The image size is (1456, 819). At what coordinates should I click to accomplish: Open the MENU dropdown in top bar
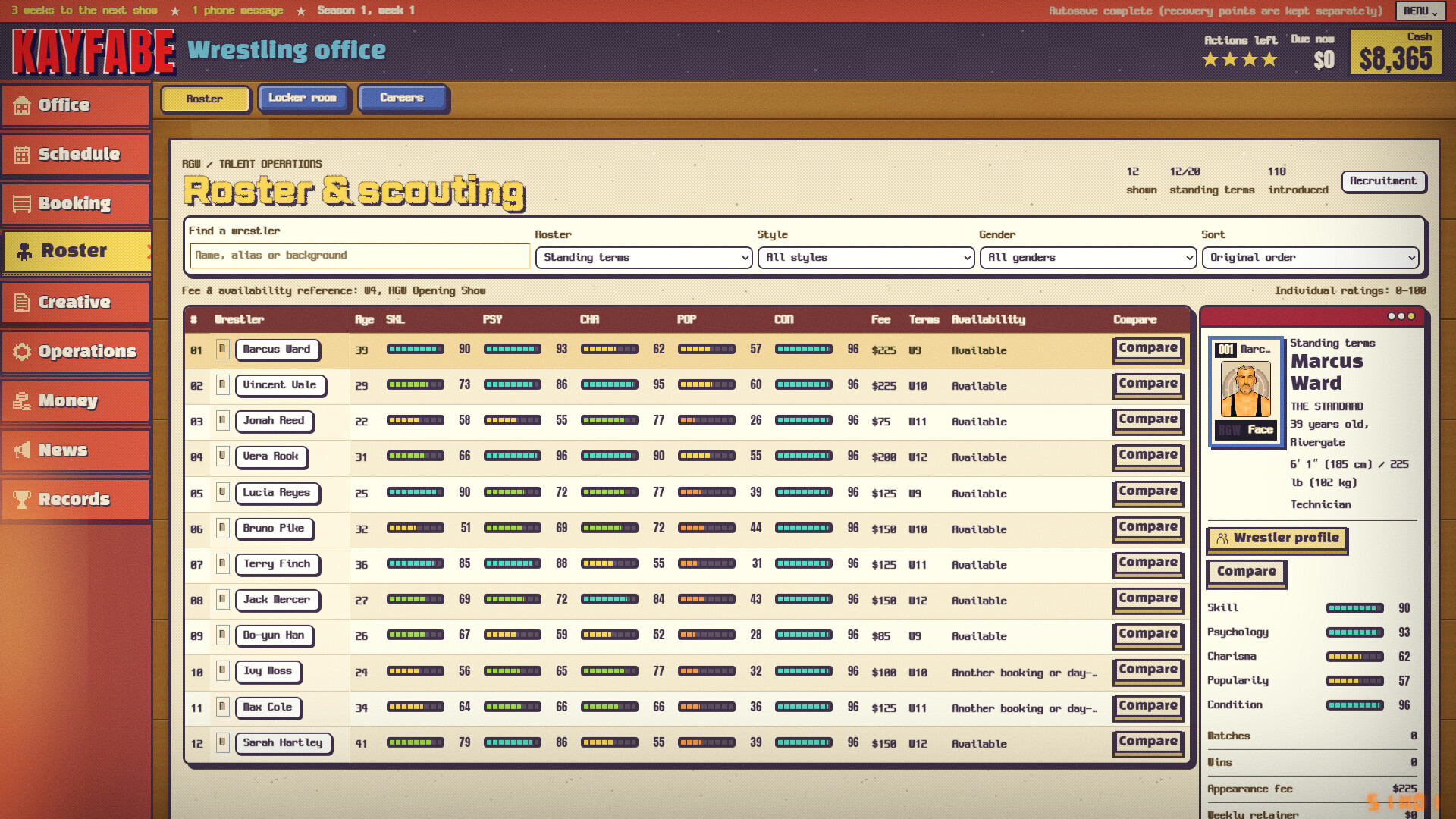(x=1420, y=11)
